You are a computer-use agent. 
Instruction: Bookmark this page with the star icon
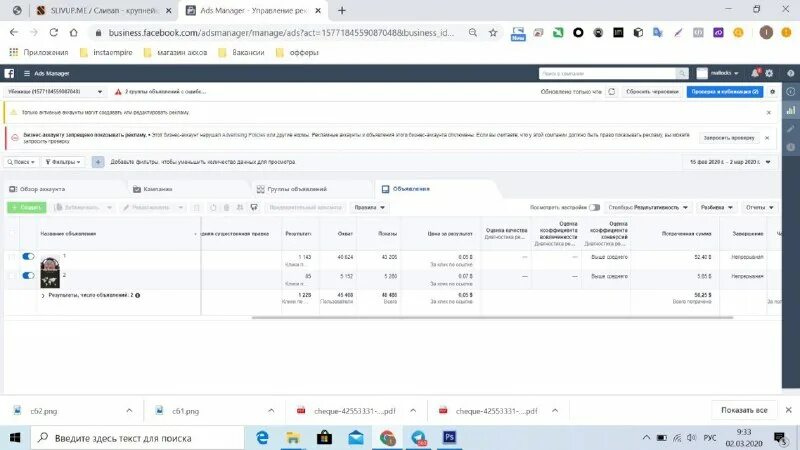coord(493,33)
